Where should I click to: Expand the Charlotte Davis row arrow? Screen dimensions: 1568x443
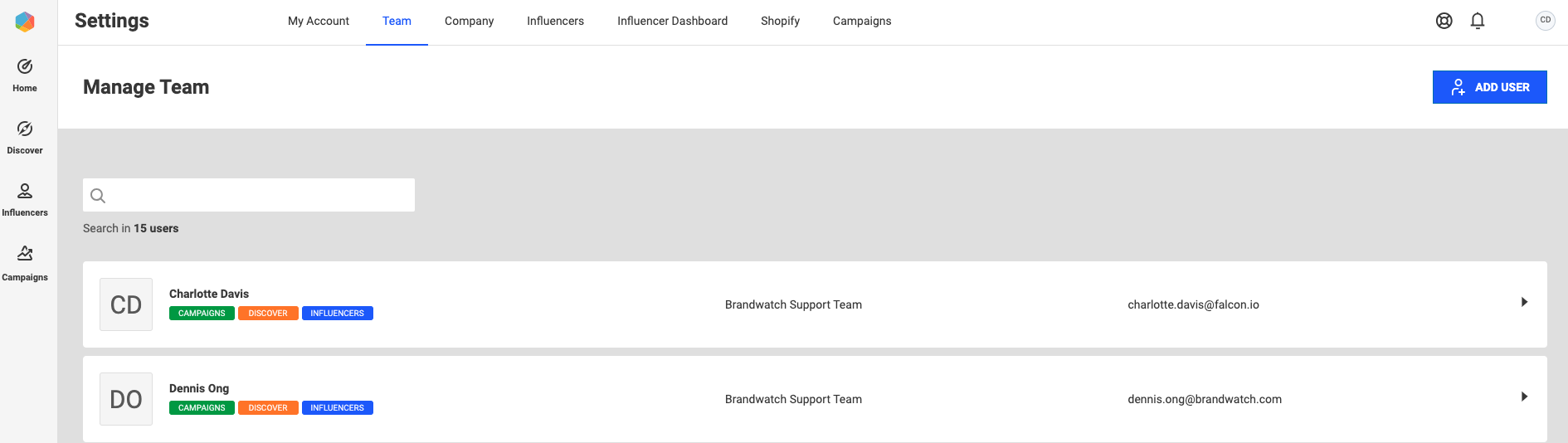tap(1524, 302)
